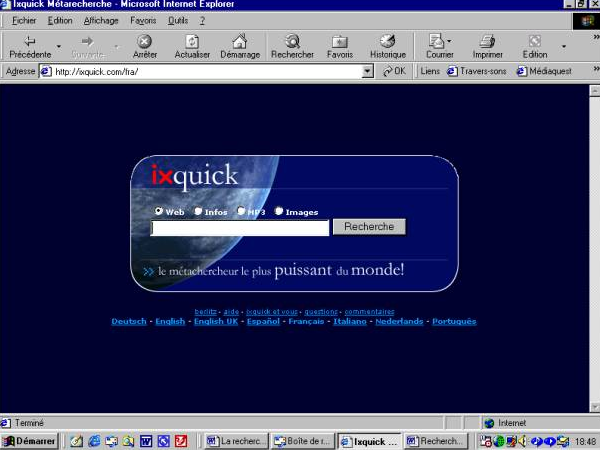Click the address bar URL field
This screenshot has width=600, height=450.
coord(207,72)
